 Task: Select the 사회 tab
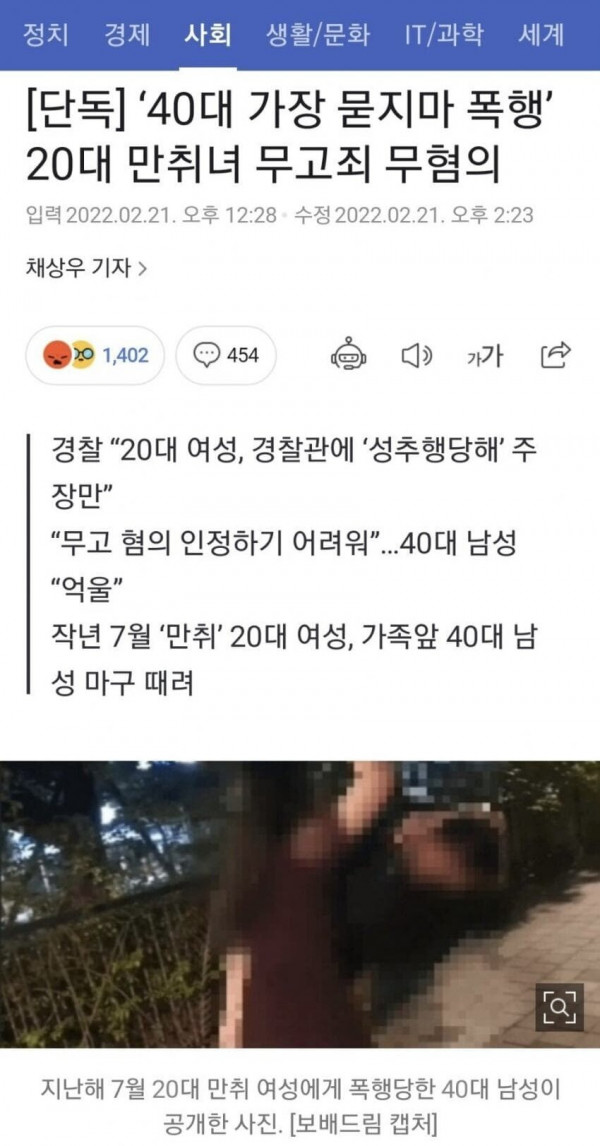tap(206, 34)
